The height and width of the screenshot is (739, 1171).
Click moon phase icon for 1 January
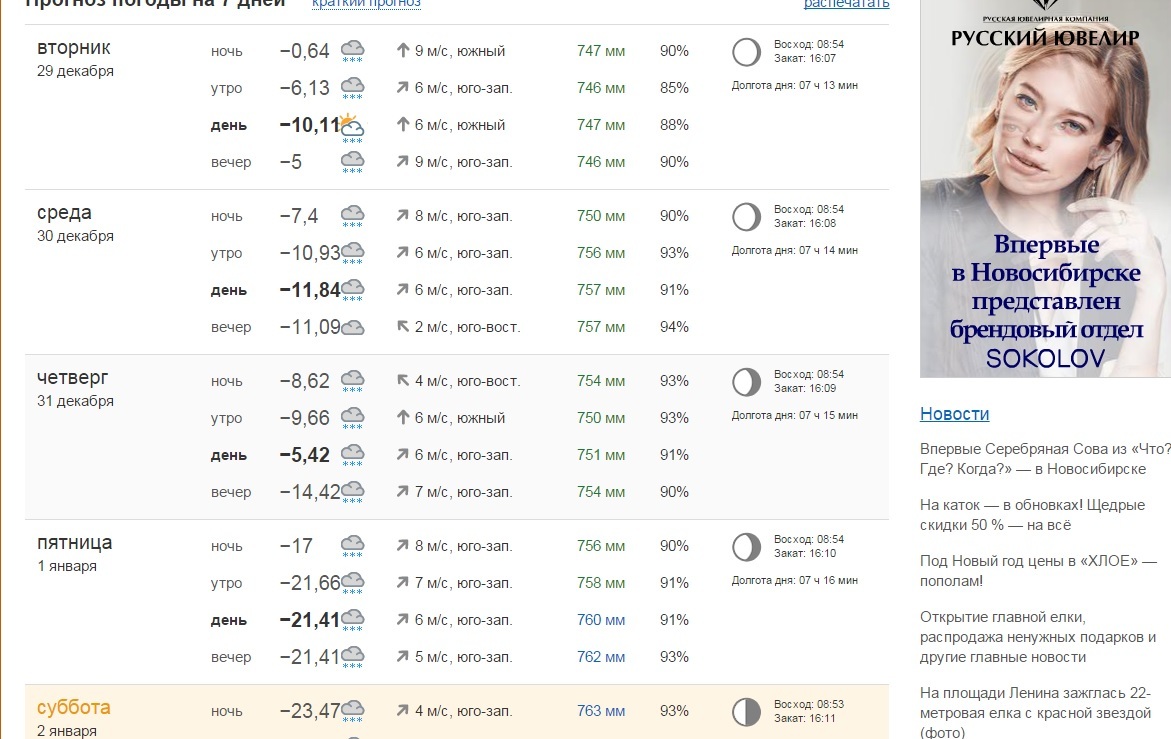[x=746, y=547]
